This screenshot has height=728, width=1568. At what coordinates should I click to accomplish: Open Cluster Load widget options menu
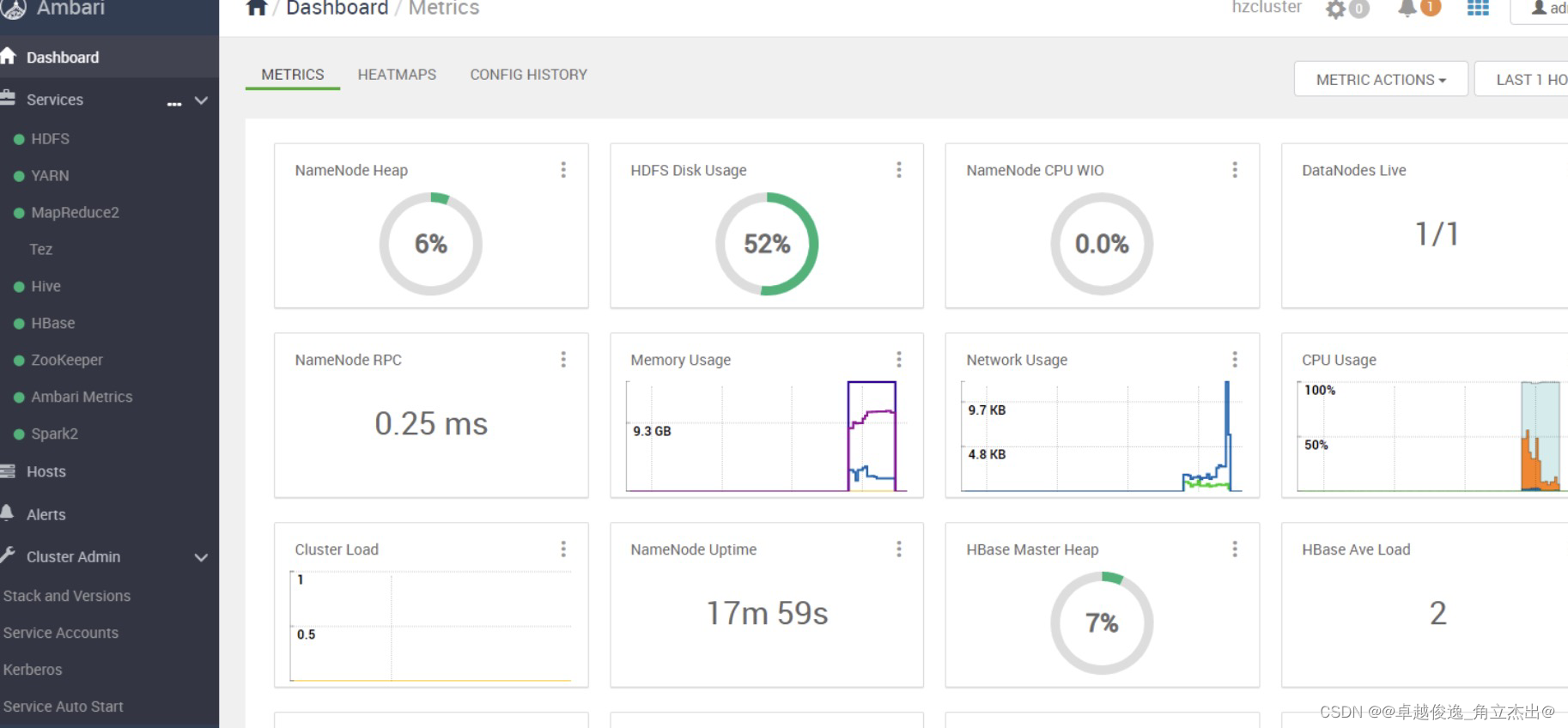563,549
